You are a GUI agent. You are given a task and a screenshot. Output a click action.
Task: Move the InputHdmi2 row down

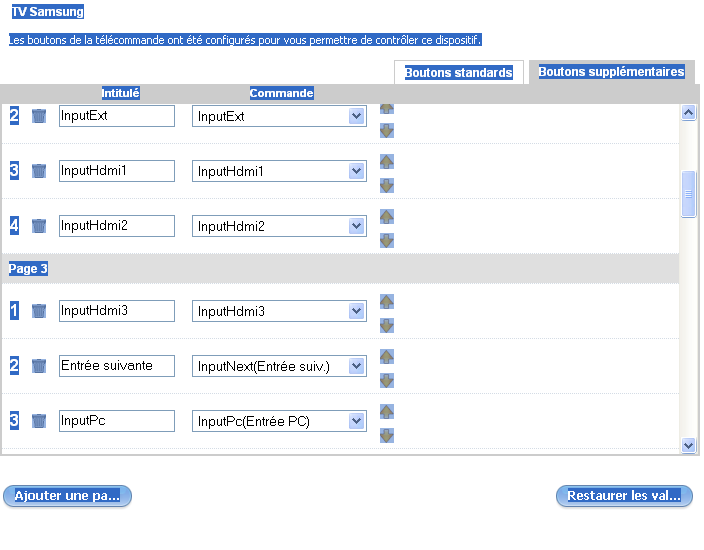pos(387,241)
